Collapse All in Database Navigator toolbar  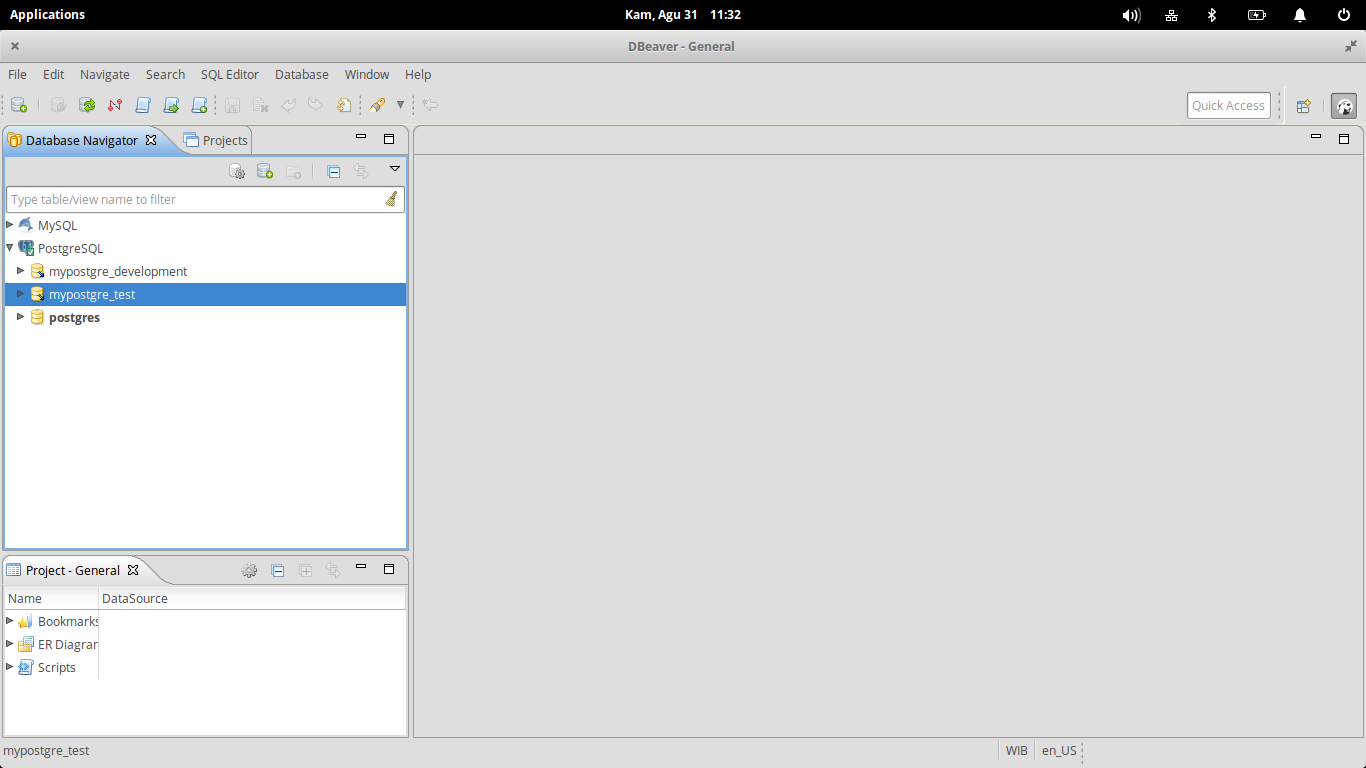[x=334, y=171]
